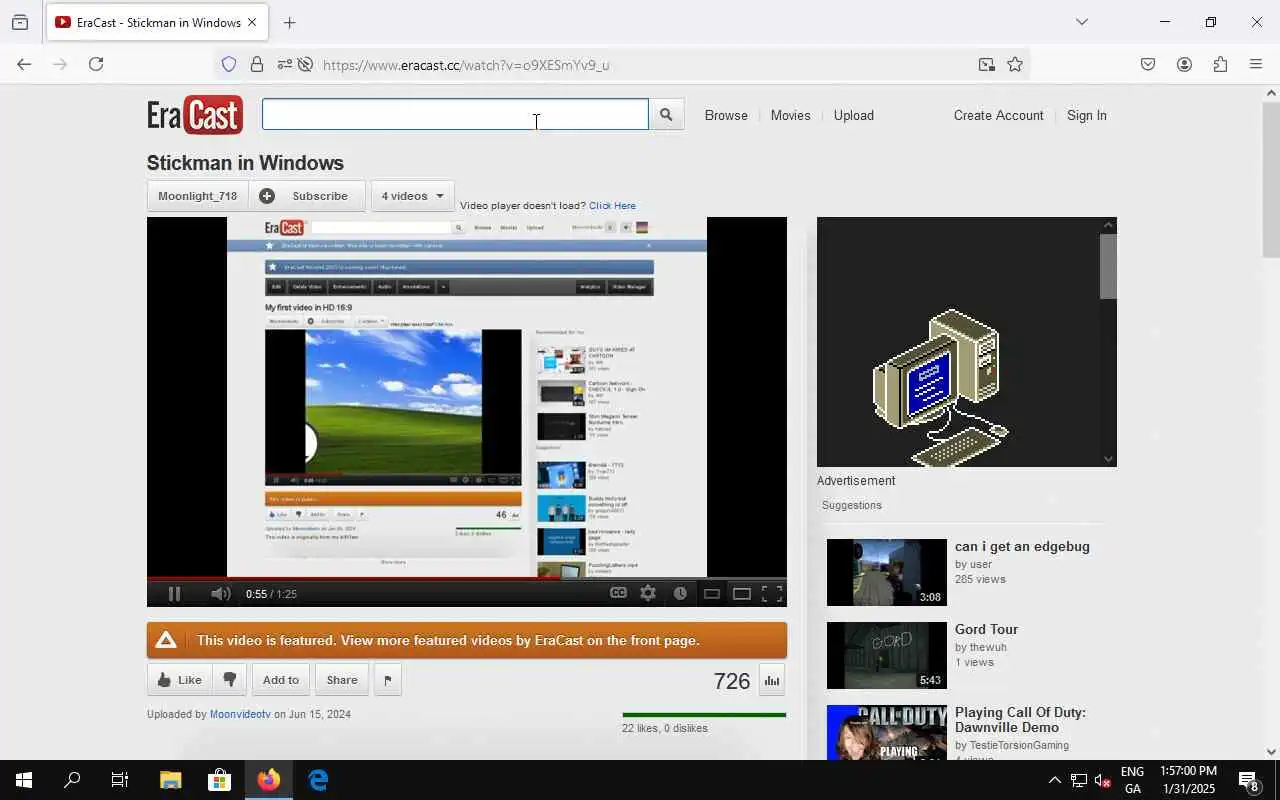Screen dimensions: 1280x800
Task: Click Sign In
Action: (x=1087, y=115)
